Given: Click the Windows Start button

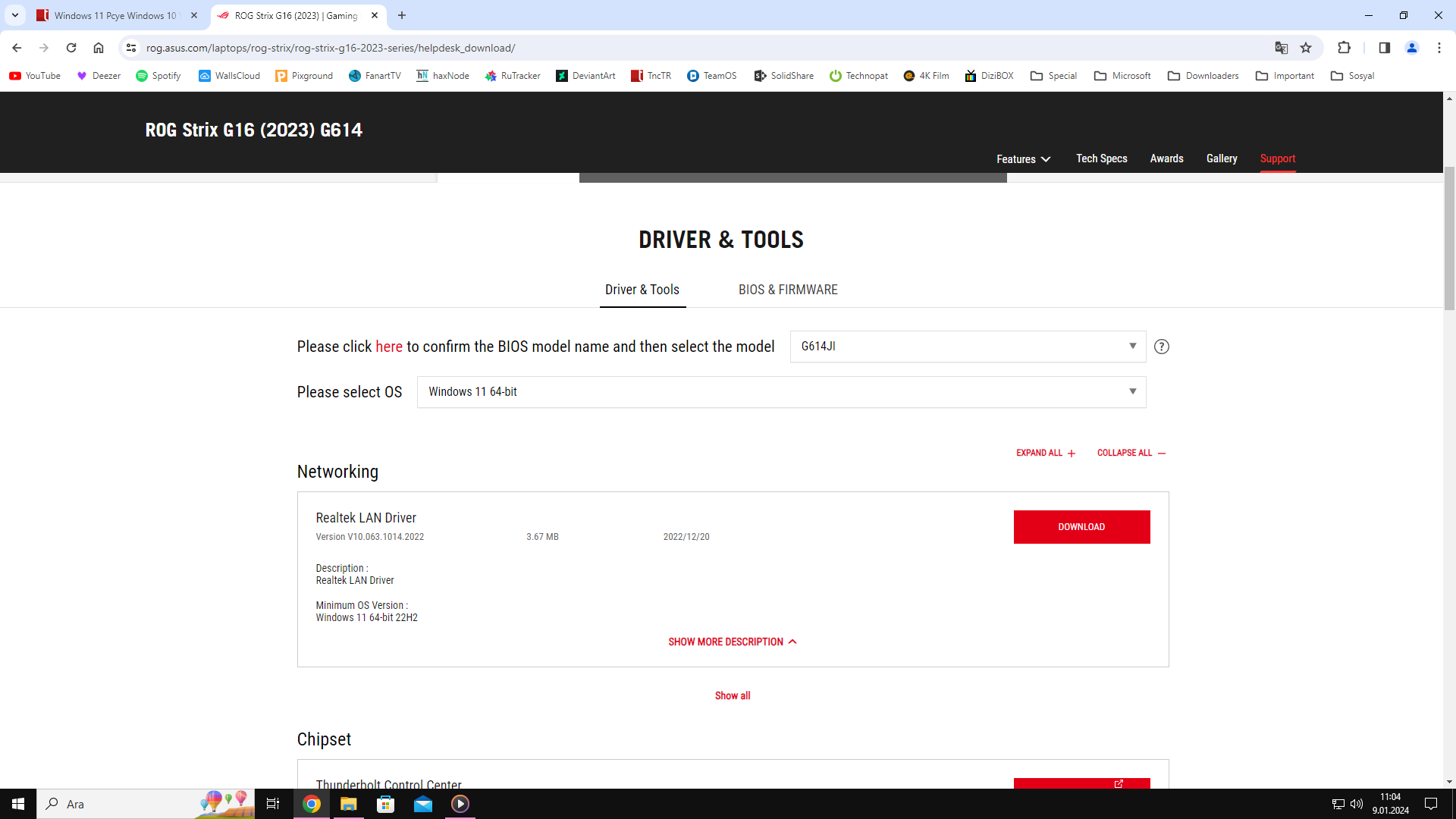Looking at the screenshot, I should pos(18,804).
